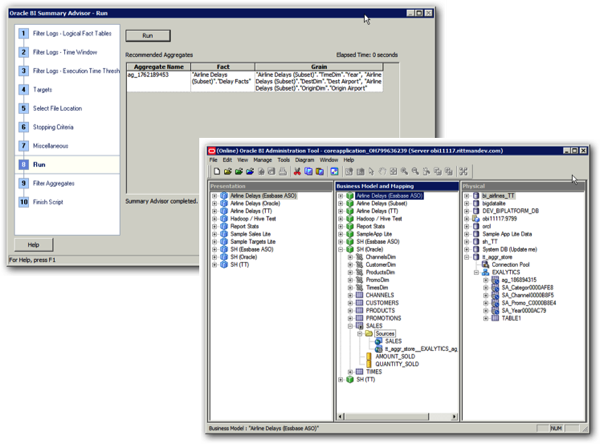Expand the bigdatalite node in Physical panel
600x444 pixels.
467,203
